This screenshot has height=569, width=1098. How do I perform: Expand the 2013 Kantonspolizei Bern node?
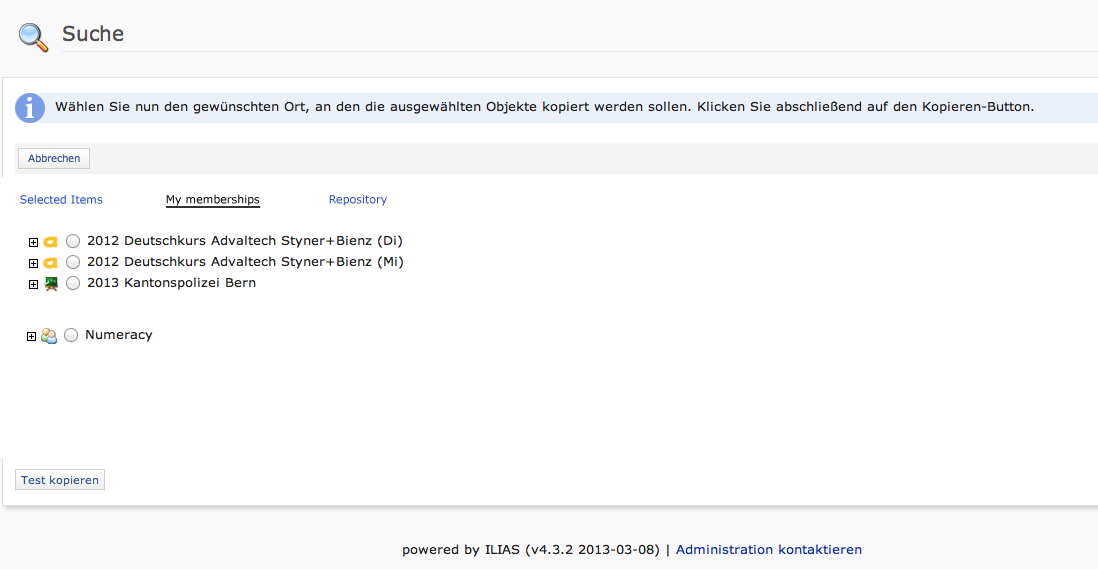[33, 284]
